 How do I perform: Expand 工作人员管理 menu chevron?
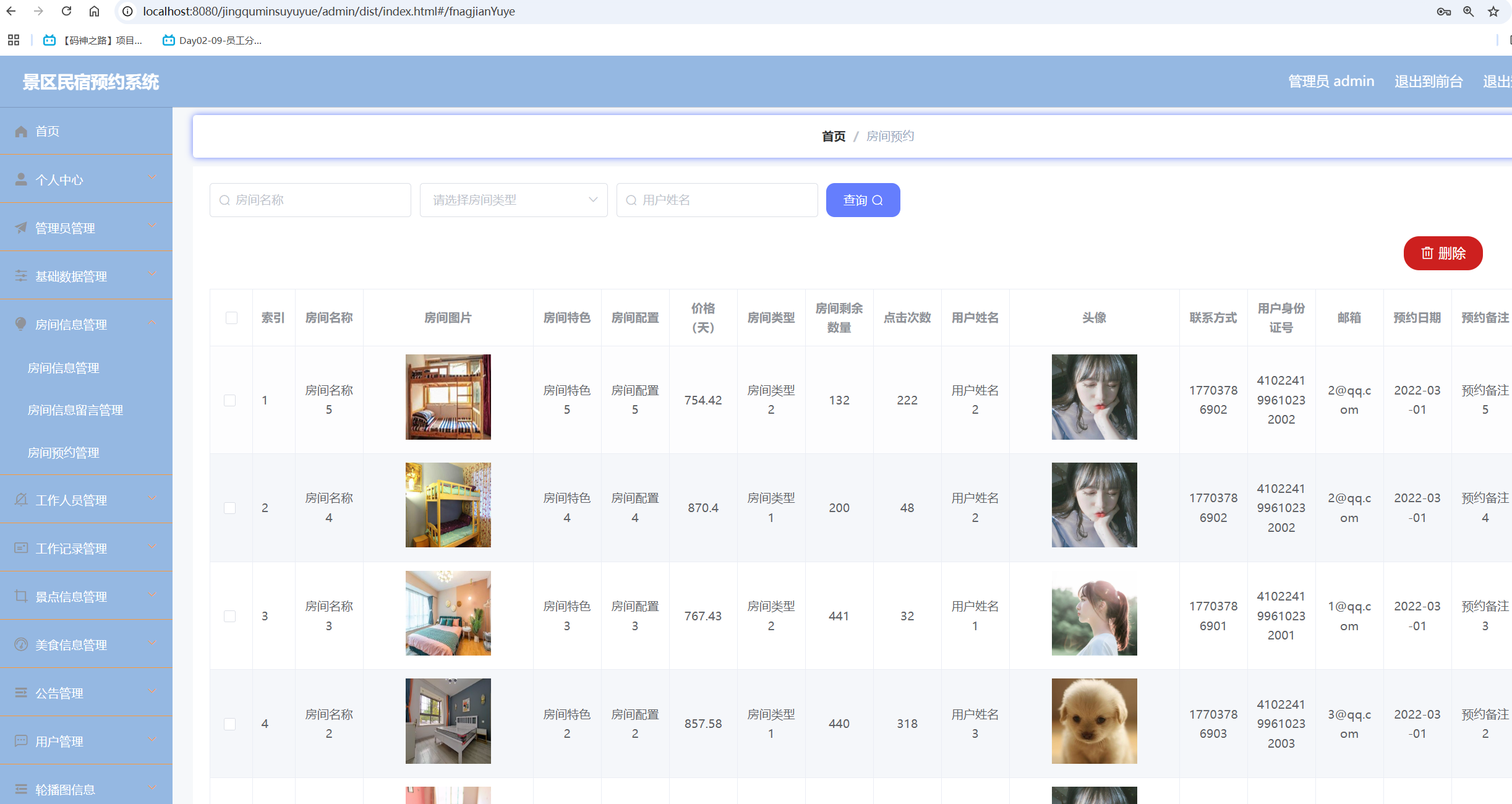click(x=152, y=498)
